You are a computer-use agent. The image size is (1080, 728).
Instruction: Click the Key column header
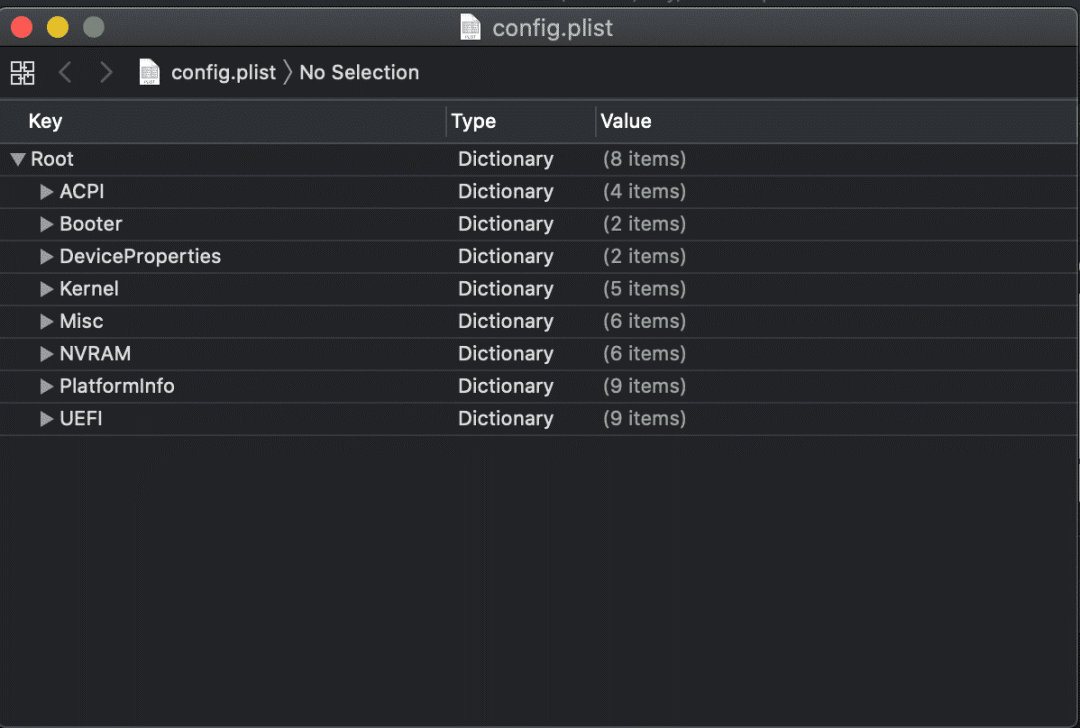45,121
